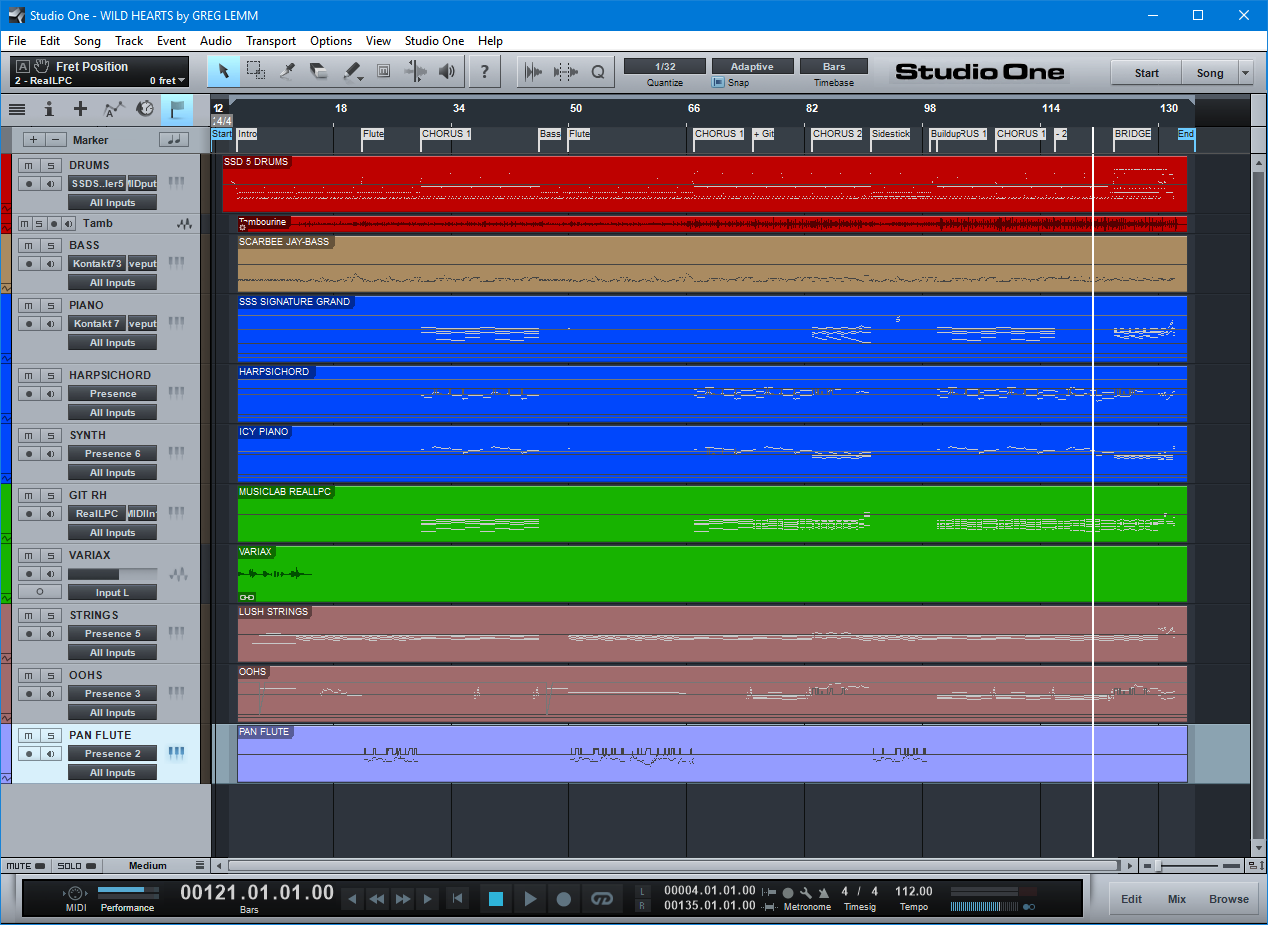This screenshot has height=925, width=1268.
Task: Open metronome setup wrench icon
Action: [x=805, y=892]
